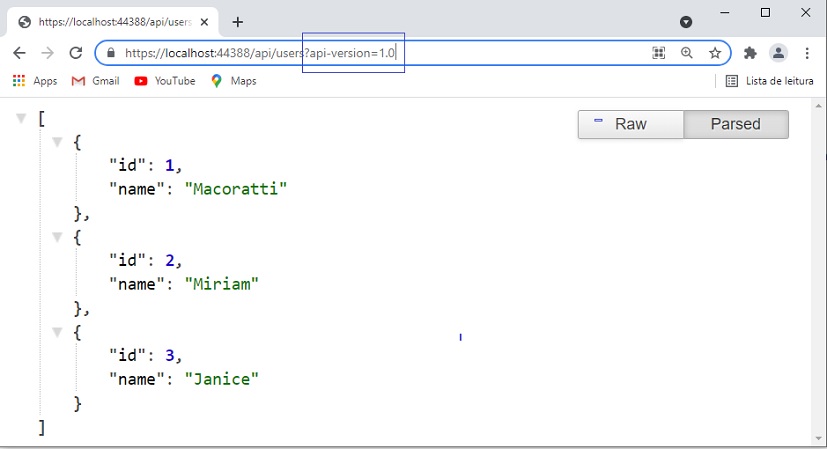
Task: Collapse the object containing Janice
Action: pos(57,332)
